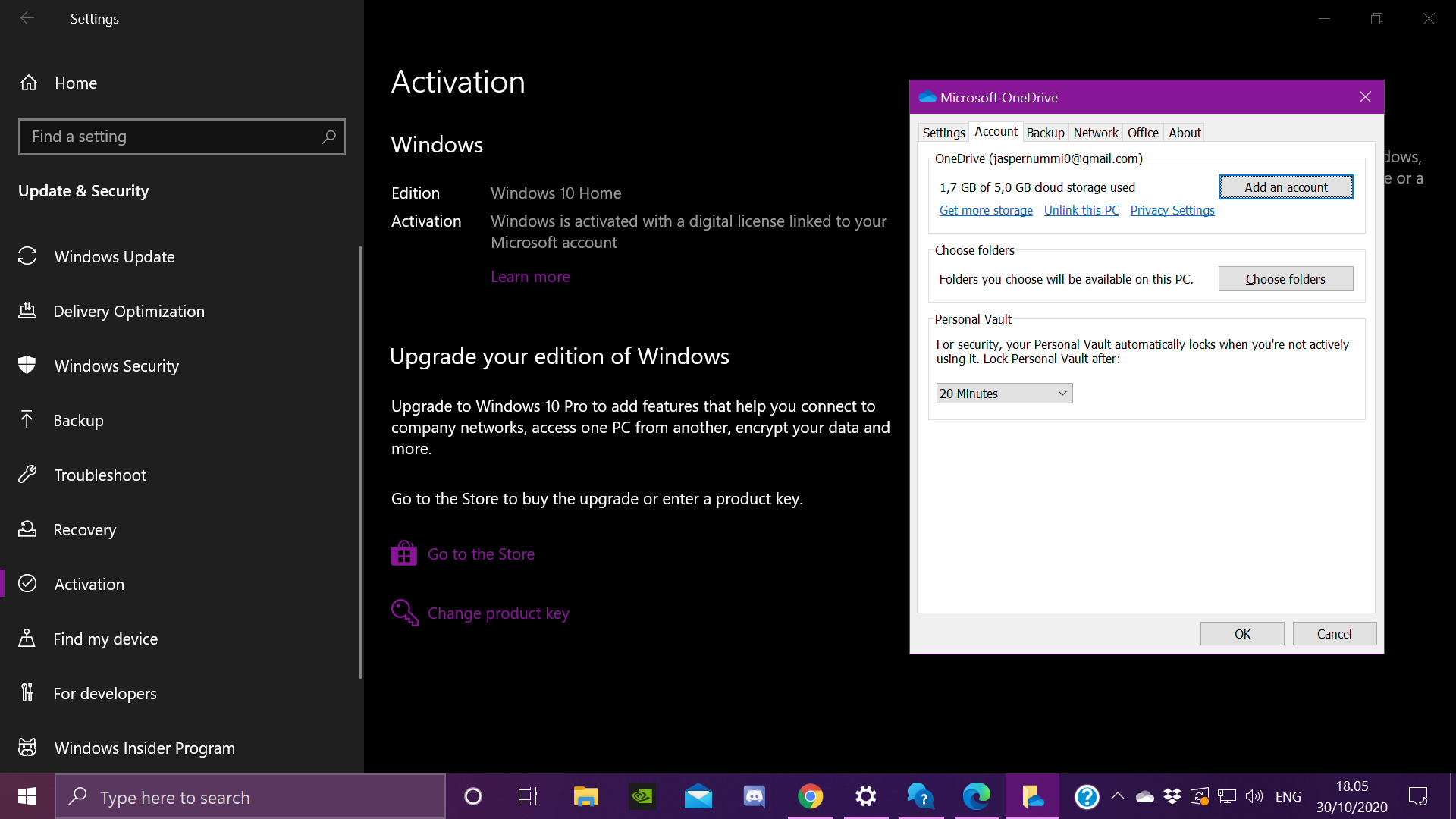Screen dimensions: 1456x819
Task: Open the Lock Personal Vault after dropdown
Action: [x=1004, y=394]
